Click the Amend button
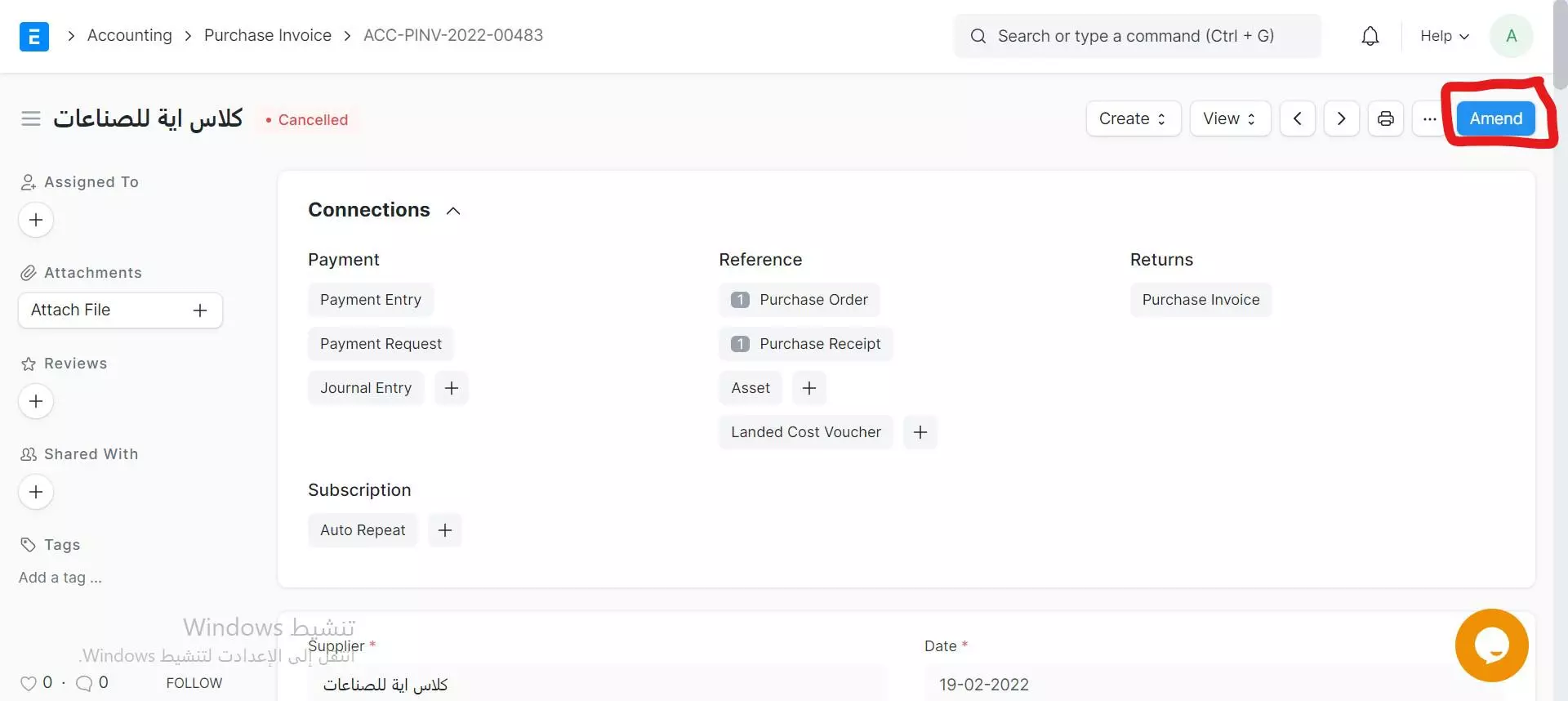The height and width of the screenshot is (701, 1568). tap(1496, 118)
